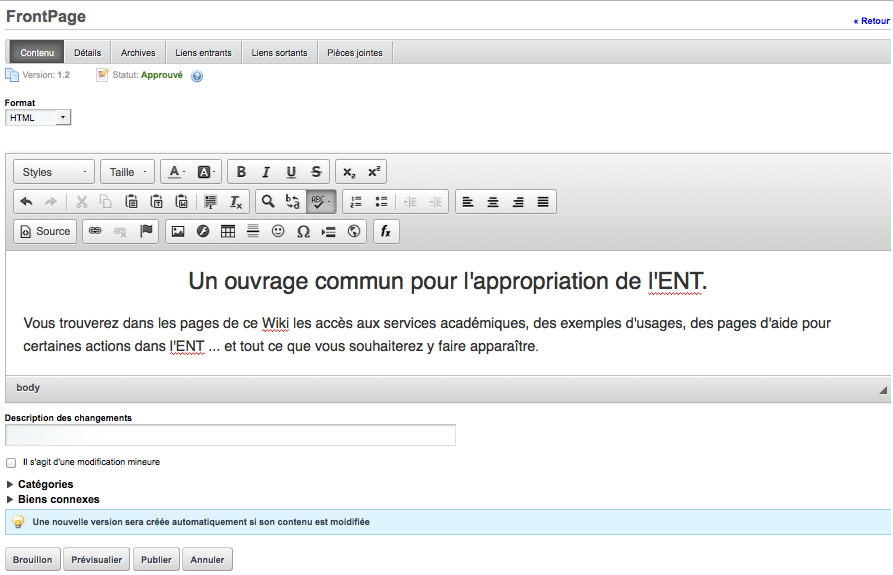The height and width of the screenshot is (575, 893).
Task: Insert a special character with omega icon
Action: point(303,232)
